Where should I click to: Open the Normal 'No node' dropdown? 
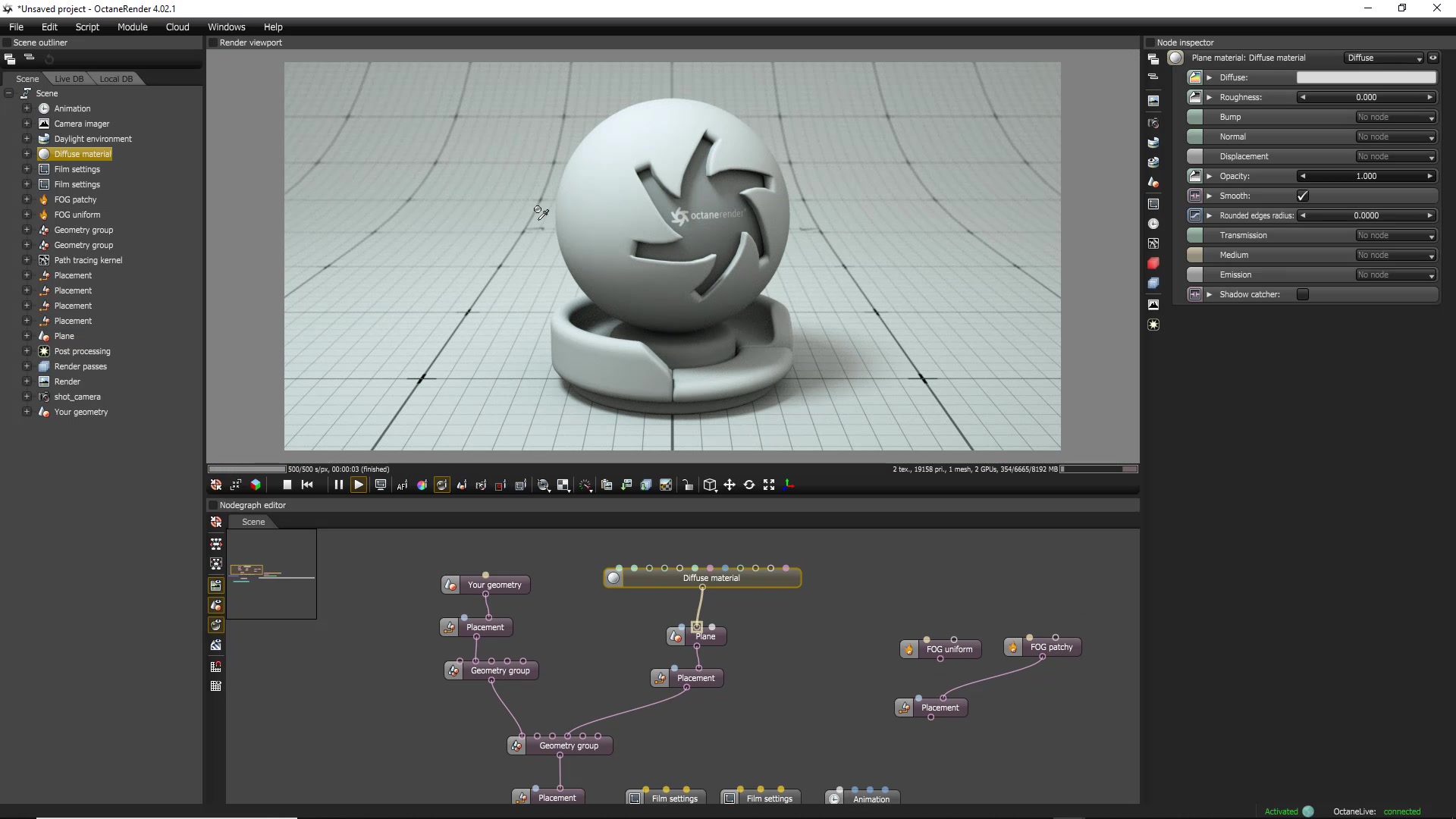coord(1396,136)
